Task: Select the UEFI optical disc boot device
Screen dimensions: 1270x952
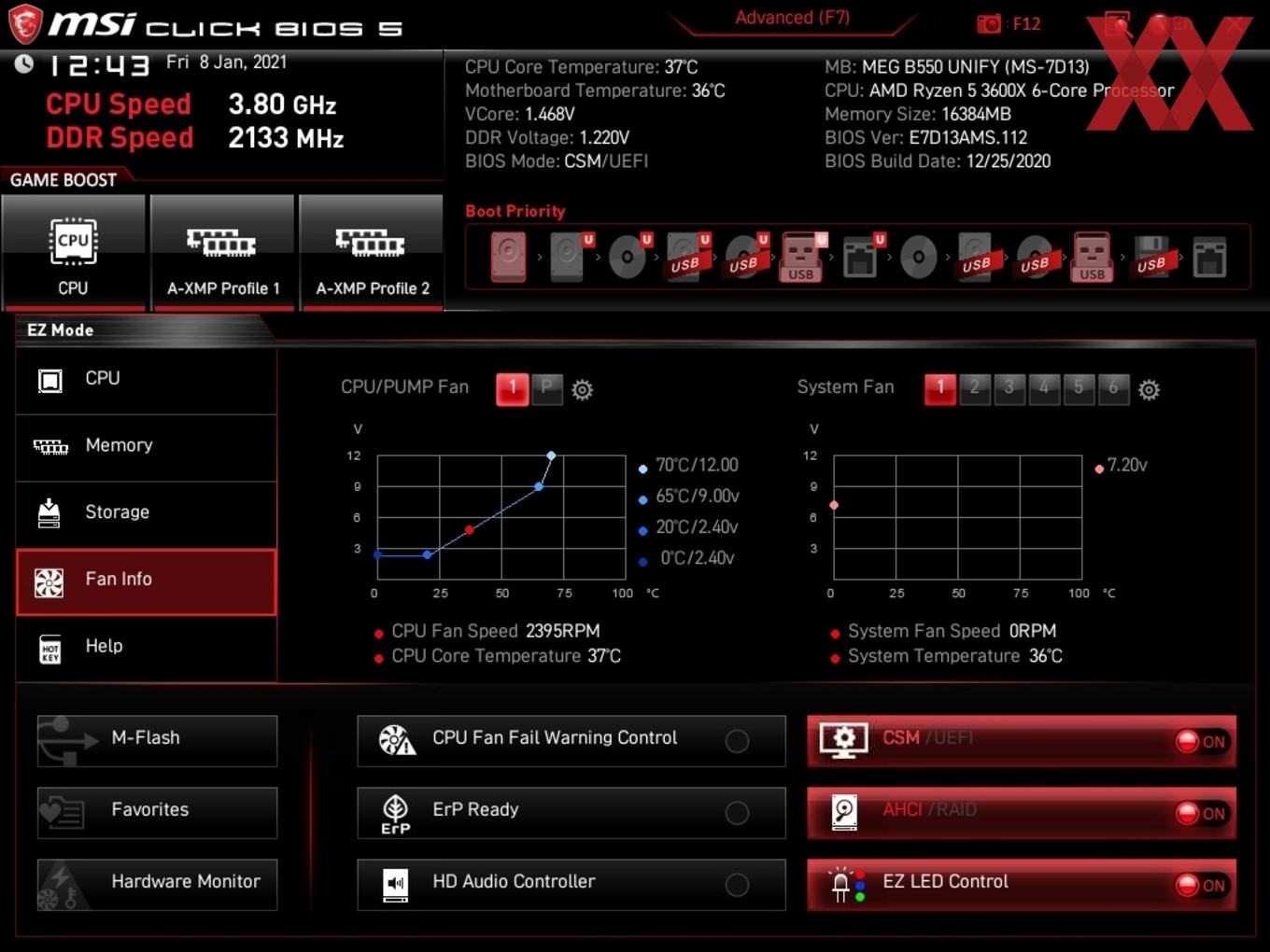Action: (x=628, y=257)
